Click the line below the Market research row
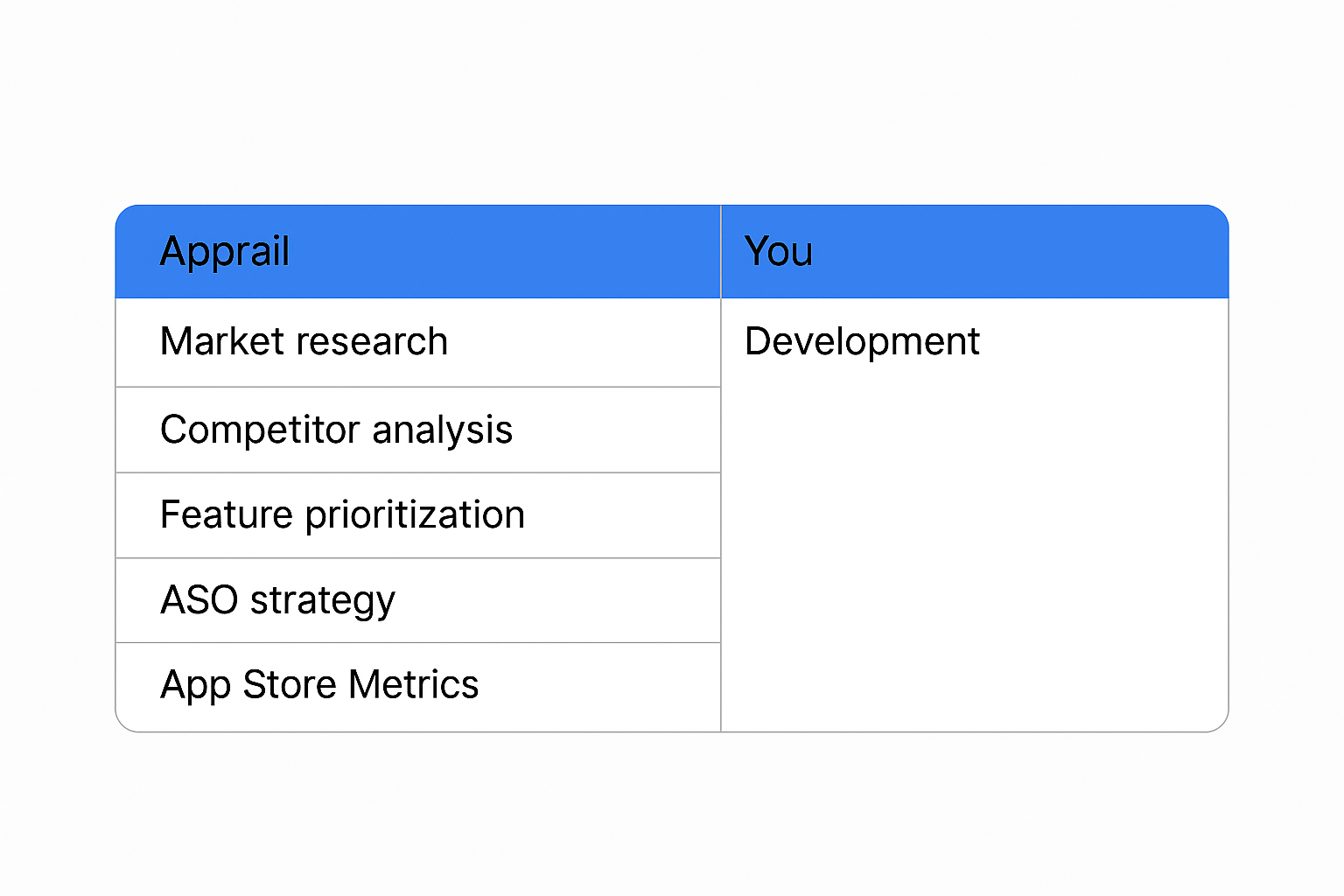 418,387
